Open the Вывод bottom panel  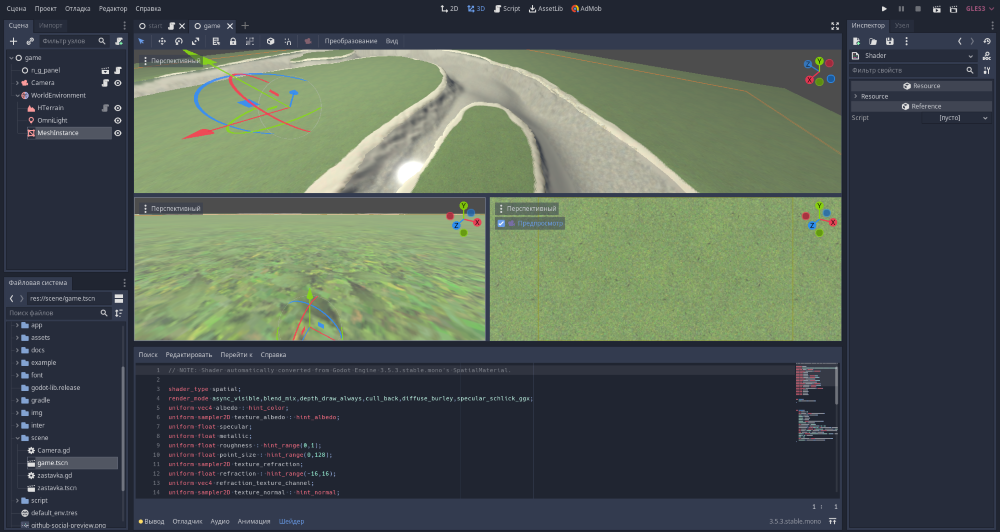(x=151, y=521)
